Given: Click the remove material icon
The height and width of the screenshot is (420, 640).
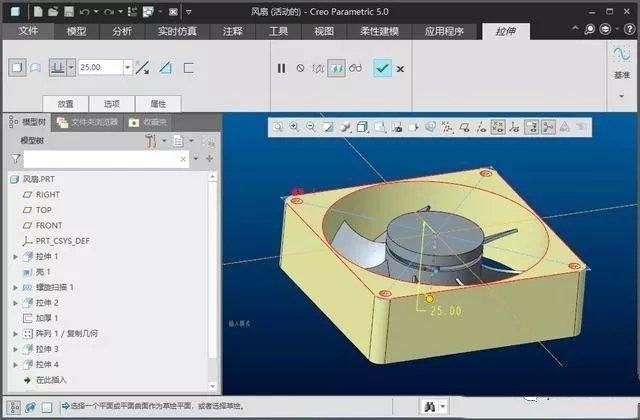Looking at the screenshot, I should 165,68.
